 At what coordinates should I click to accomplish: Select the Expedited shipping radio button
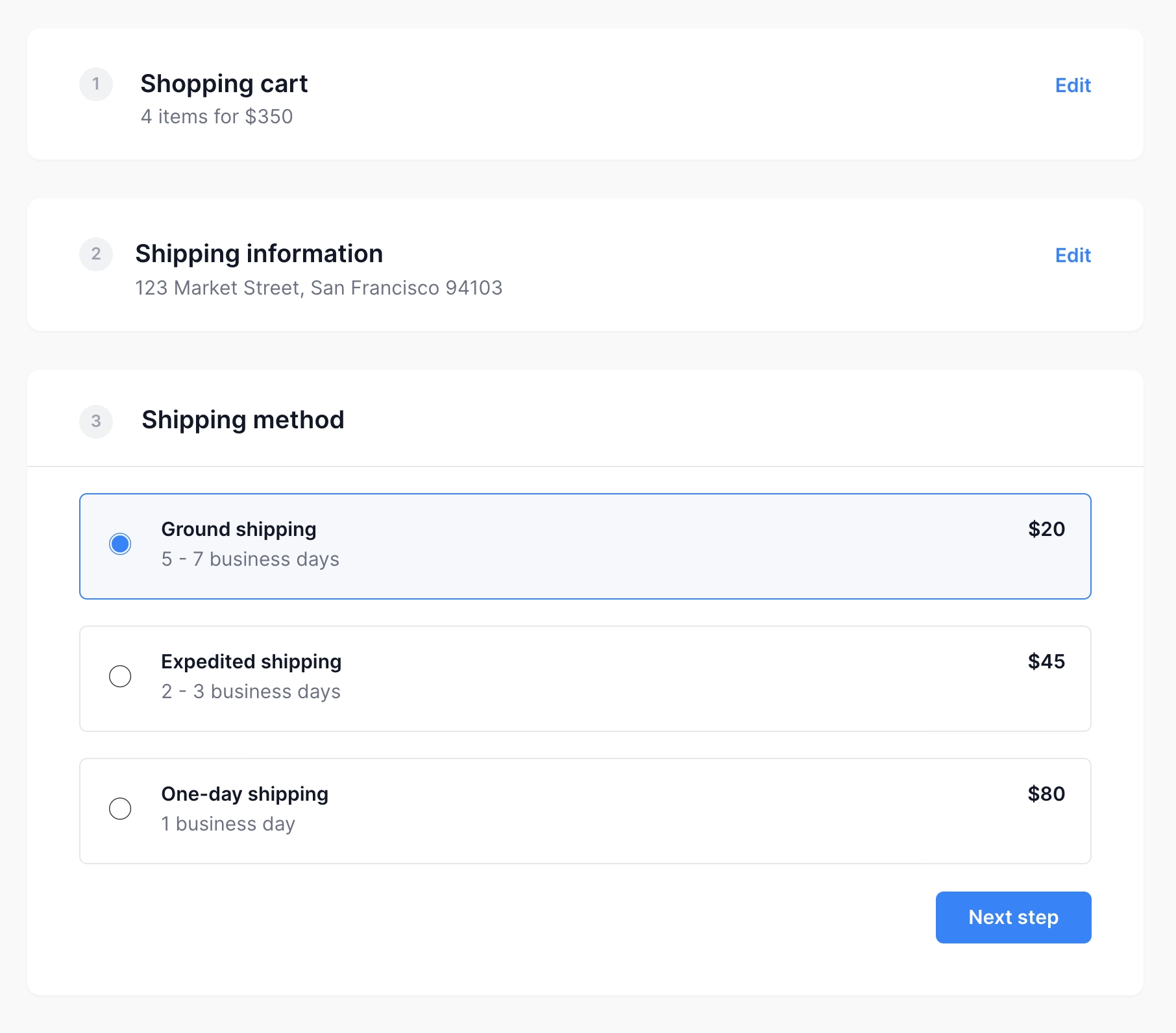click(120, 676)
